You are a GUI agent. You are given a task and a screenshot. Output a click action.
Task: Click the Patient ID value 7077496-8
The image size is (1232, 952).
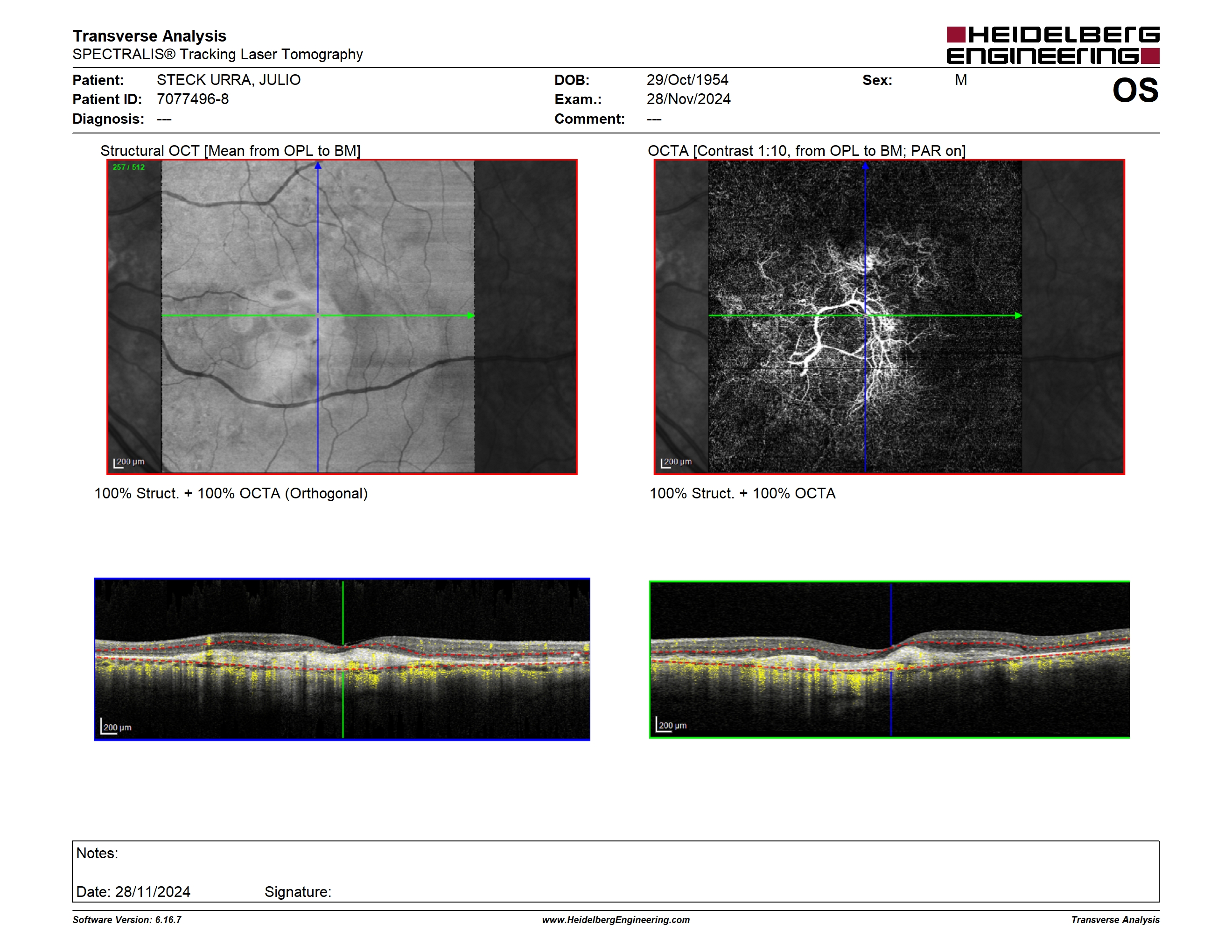tap(192, 99)
